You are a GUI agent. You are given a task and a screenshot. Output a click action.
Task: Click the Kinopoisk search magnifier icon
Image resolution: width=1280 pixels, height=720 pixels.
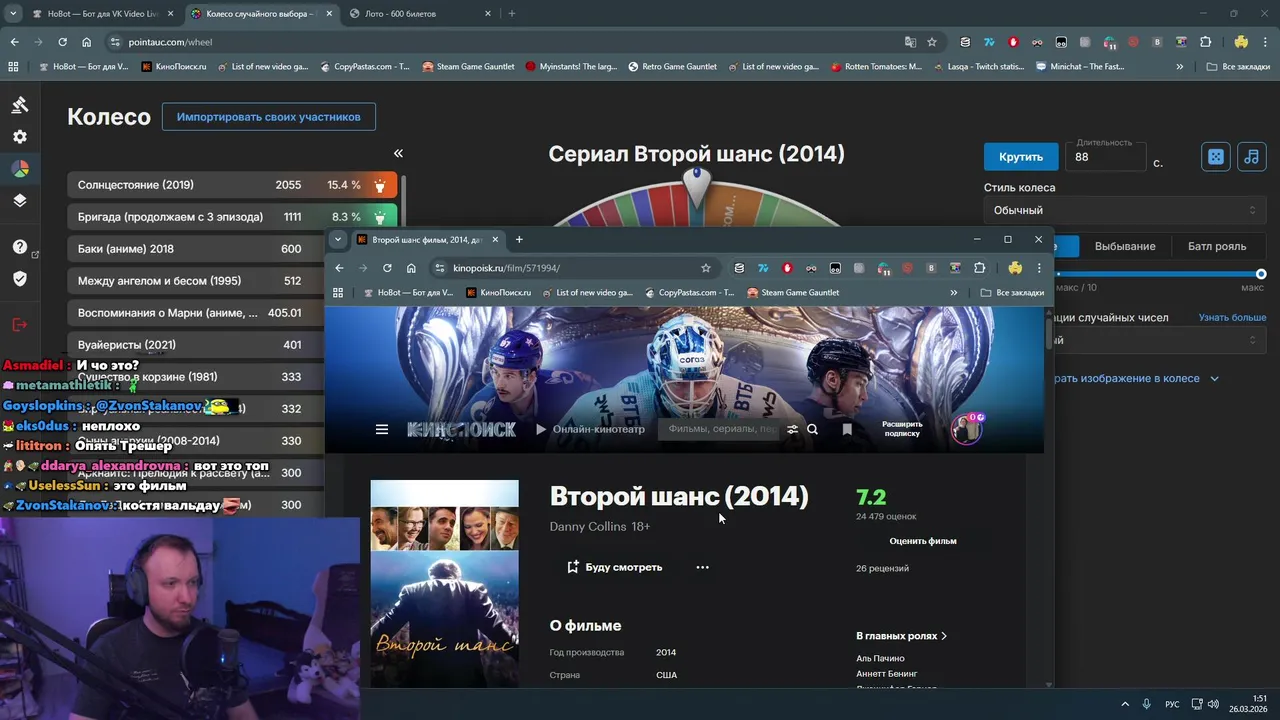[812, 429]
